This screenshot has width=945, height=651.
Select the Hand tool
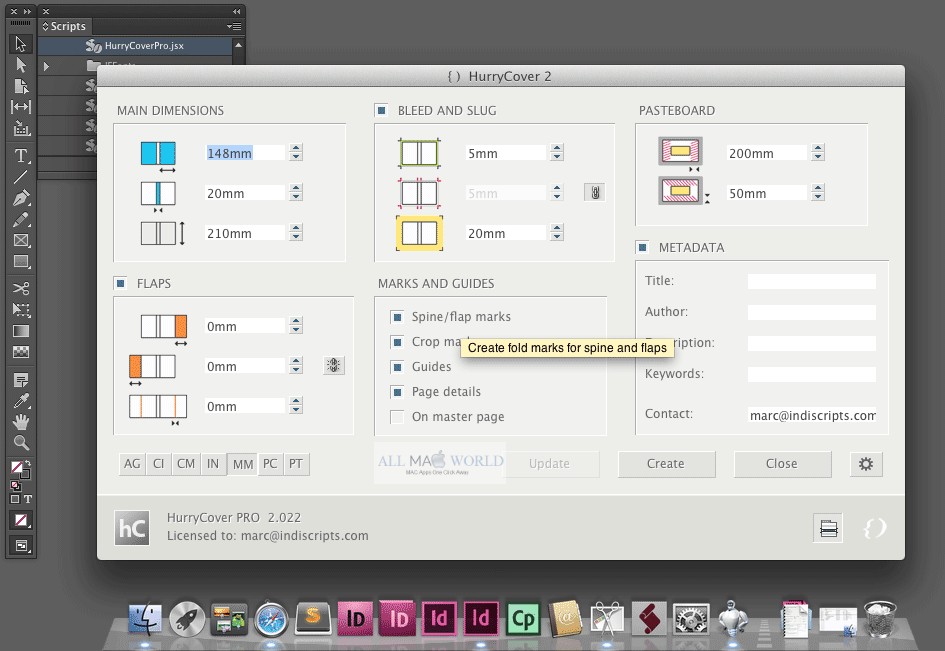20,422
